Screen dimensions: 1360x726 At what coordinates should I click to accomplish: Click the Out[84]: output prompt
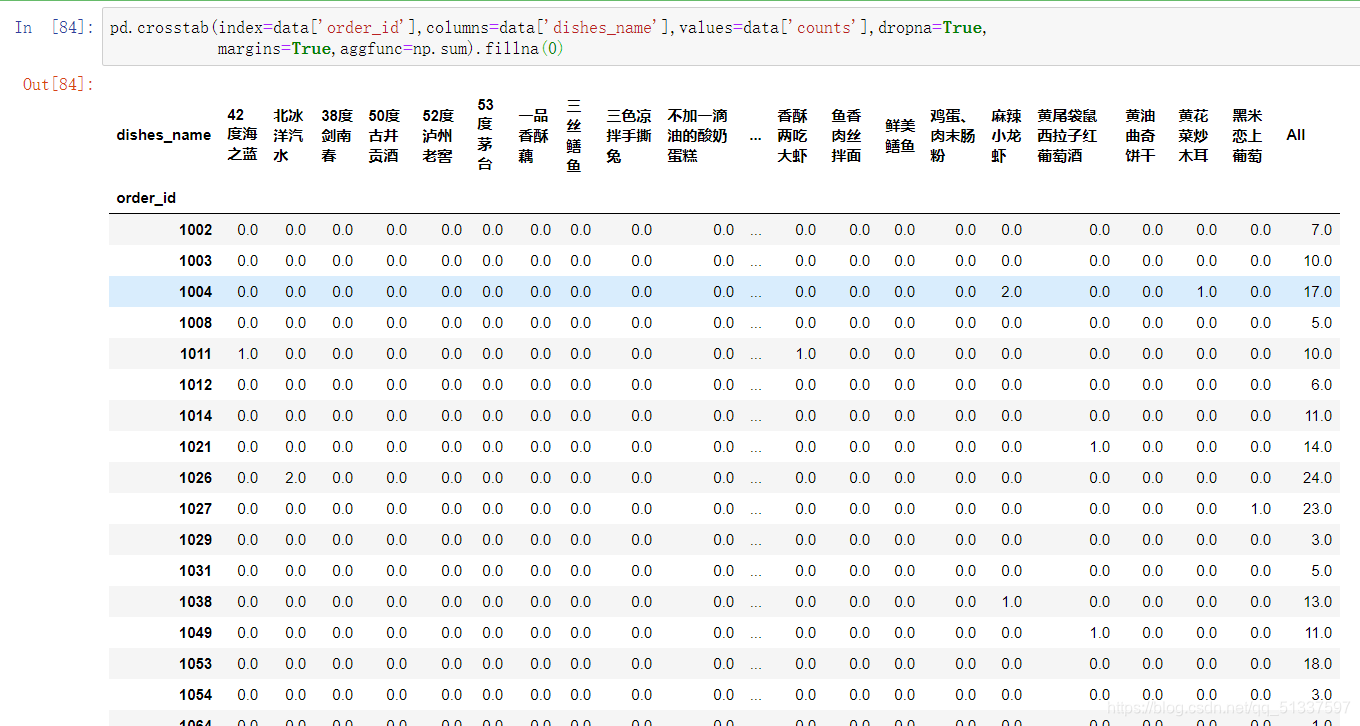pos(59,84)
